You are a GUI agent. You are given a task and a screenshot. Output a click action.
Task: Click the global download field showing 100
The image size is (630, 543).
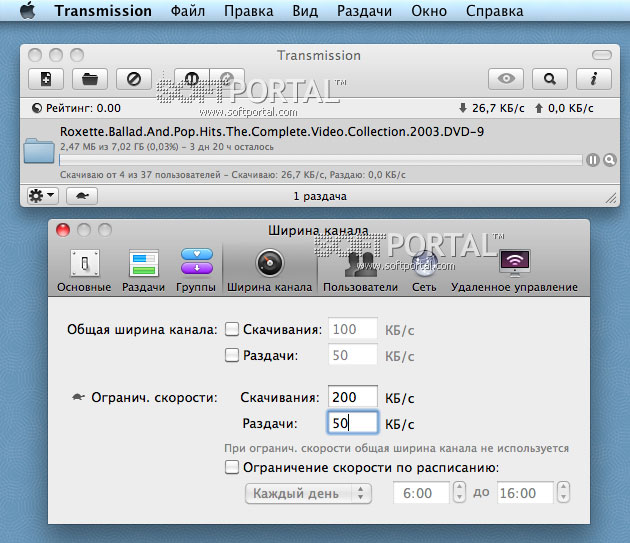pos(353,329)
